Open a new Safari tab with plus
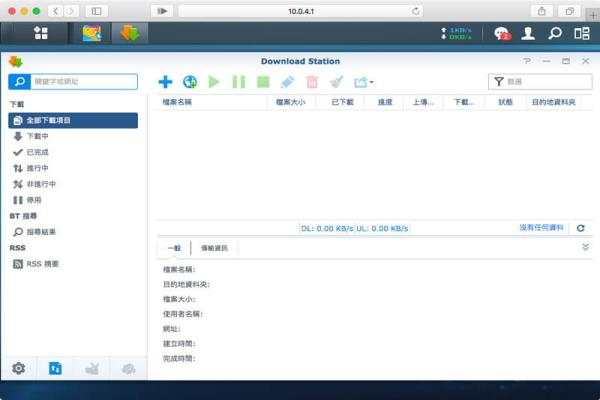 (593, 15)
